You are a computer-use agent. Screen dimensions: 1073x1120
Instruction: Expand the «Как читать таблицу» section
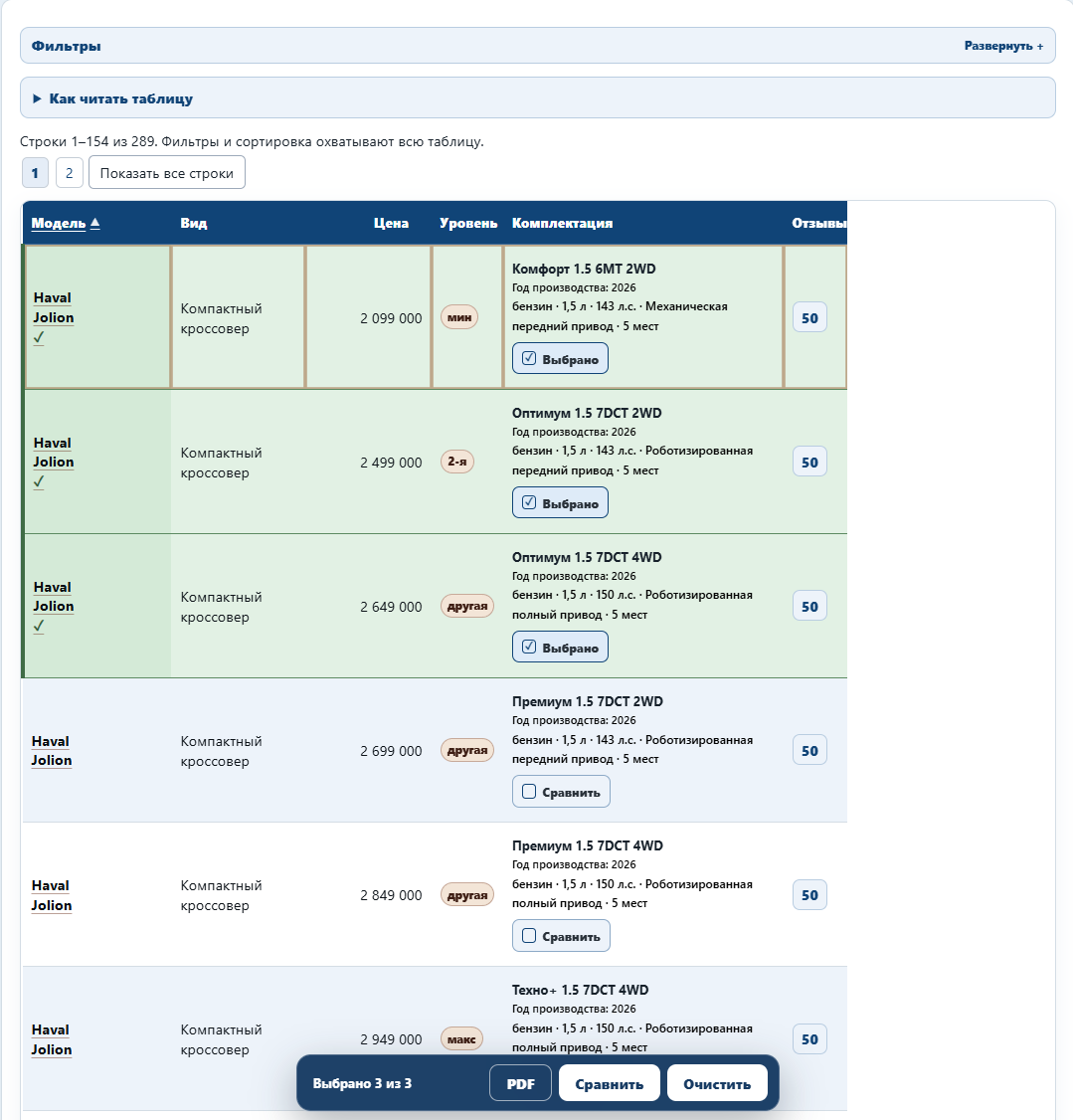tap(538, 98)
